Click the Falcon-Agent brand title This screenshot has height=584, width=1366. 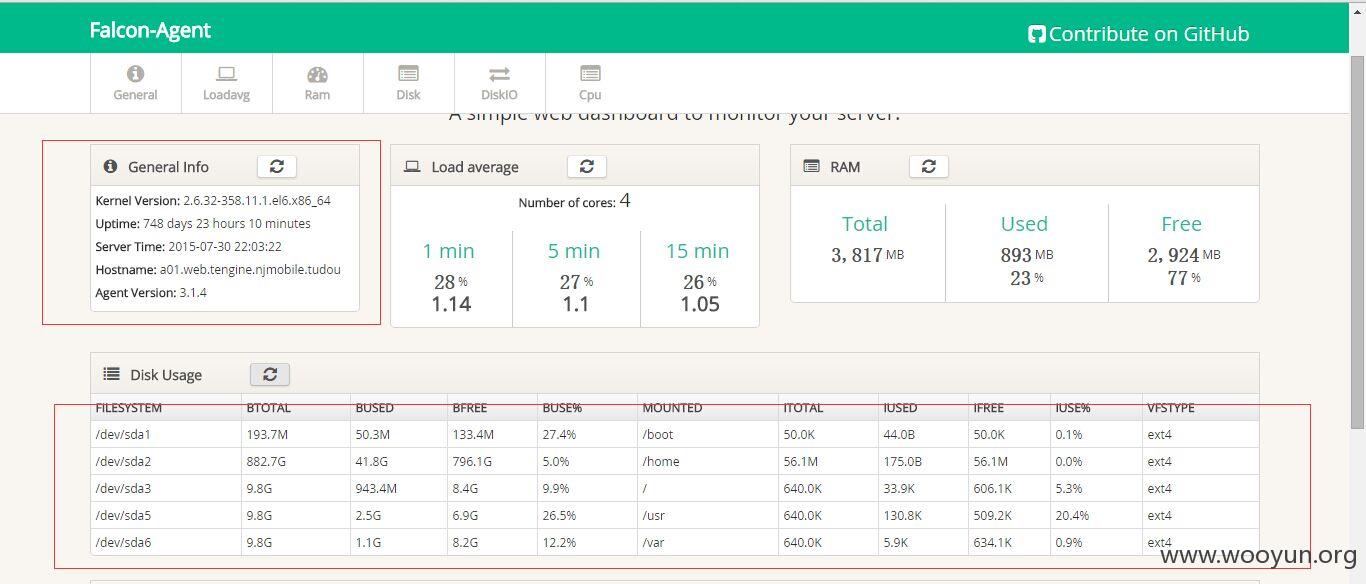[150, 30]
